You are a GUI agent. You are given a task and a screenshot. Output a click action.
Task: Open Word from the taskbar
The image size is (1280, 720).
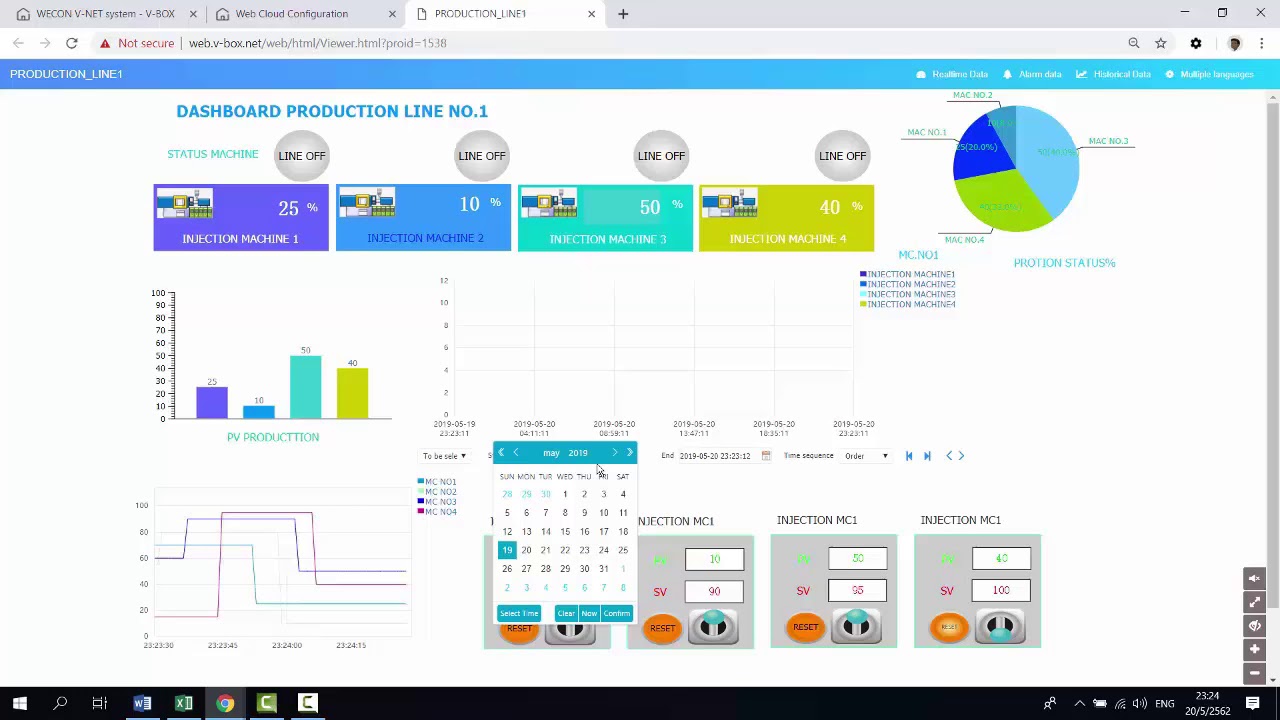tap(142, 704)
